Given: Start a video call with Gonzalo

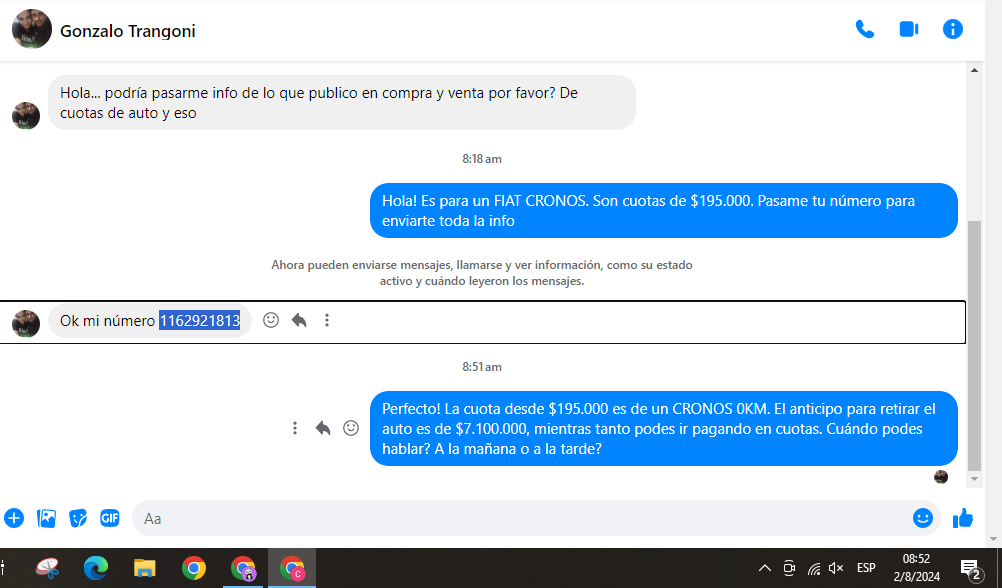Looking at the screenshot, I should [x=908, y=30].
